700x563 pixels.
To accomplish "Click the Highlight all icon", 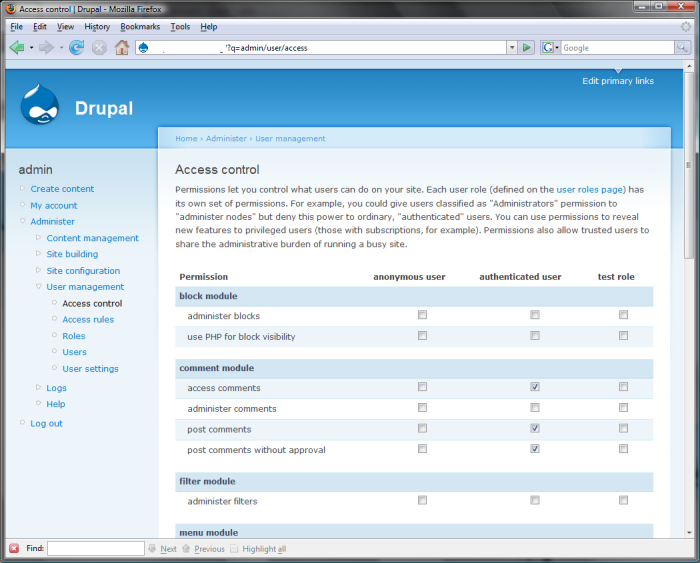I will 234,548.
